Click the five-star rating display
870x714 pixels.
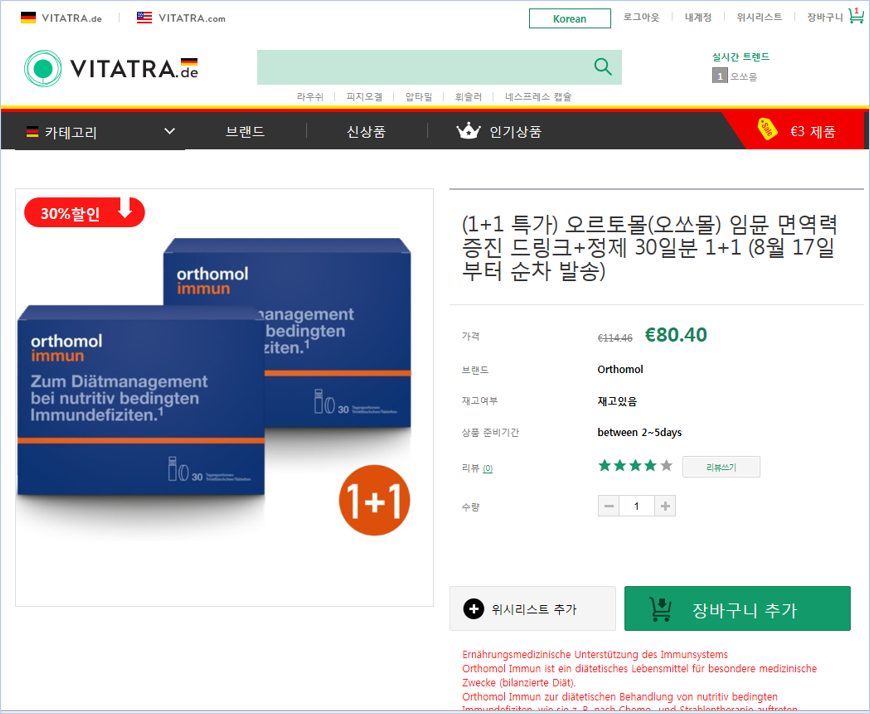pos(635,465)
